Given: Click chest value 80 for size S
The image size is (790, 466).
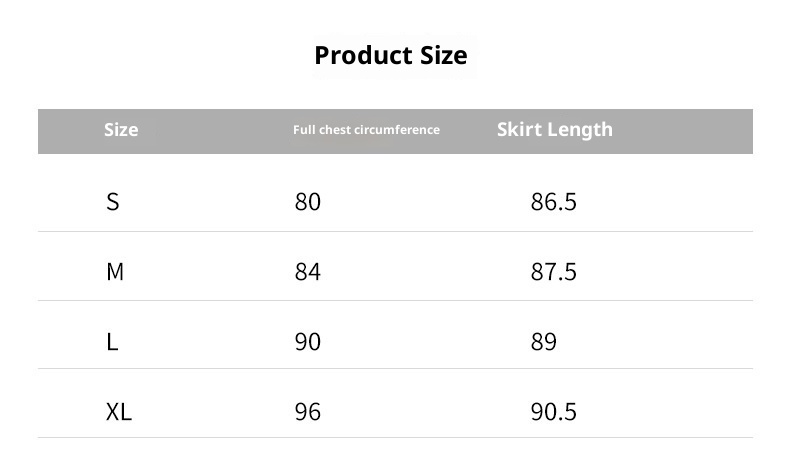Looking at the screenshot, I should coord(308,202).
